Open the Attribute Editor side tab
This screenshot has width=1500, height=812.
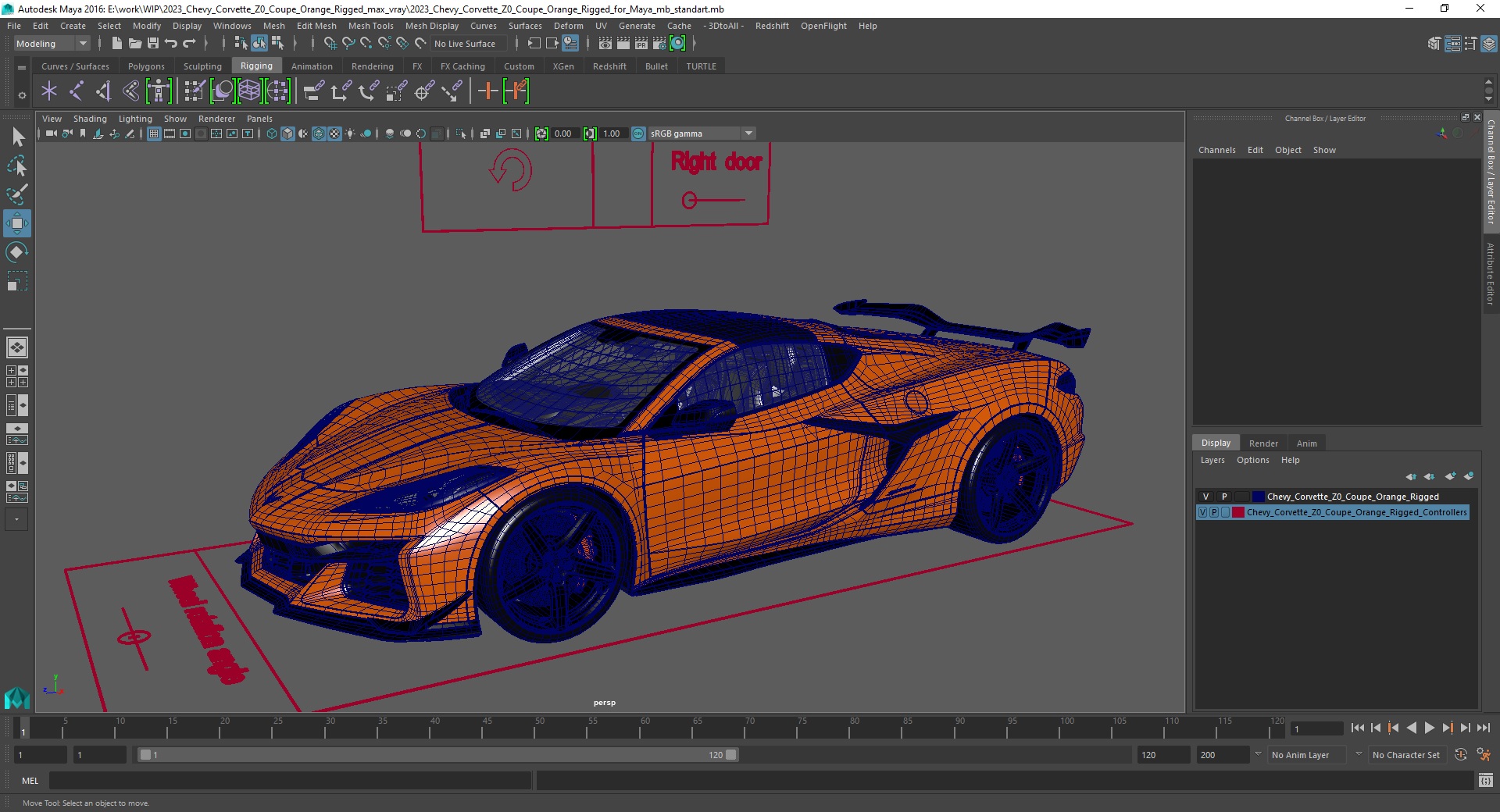pyautogui.click(x=1491, y=273)
